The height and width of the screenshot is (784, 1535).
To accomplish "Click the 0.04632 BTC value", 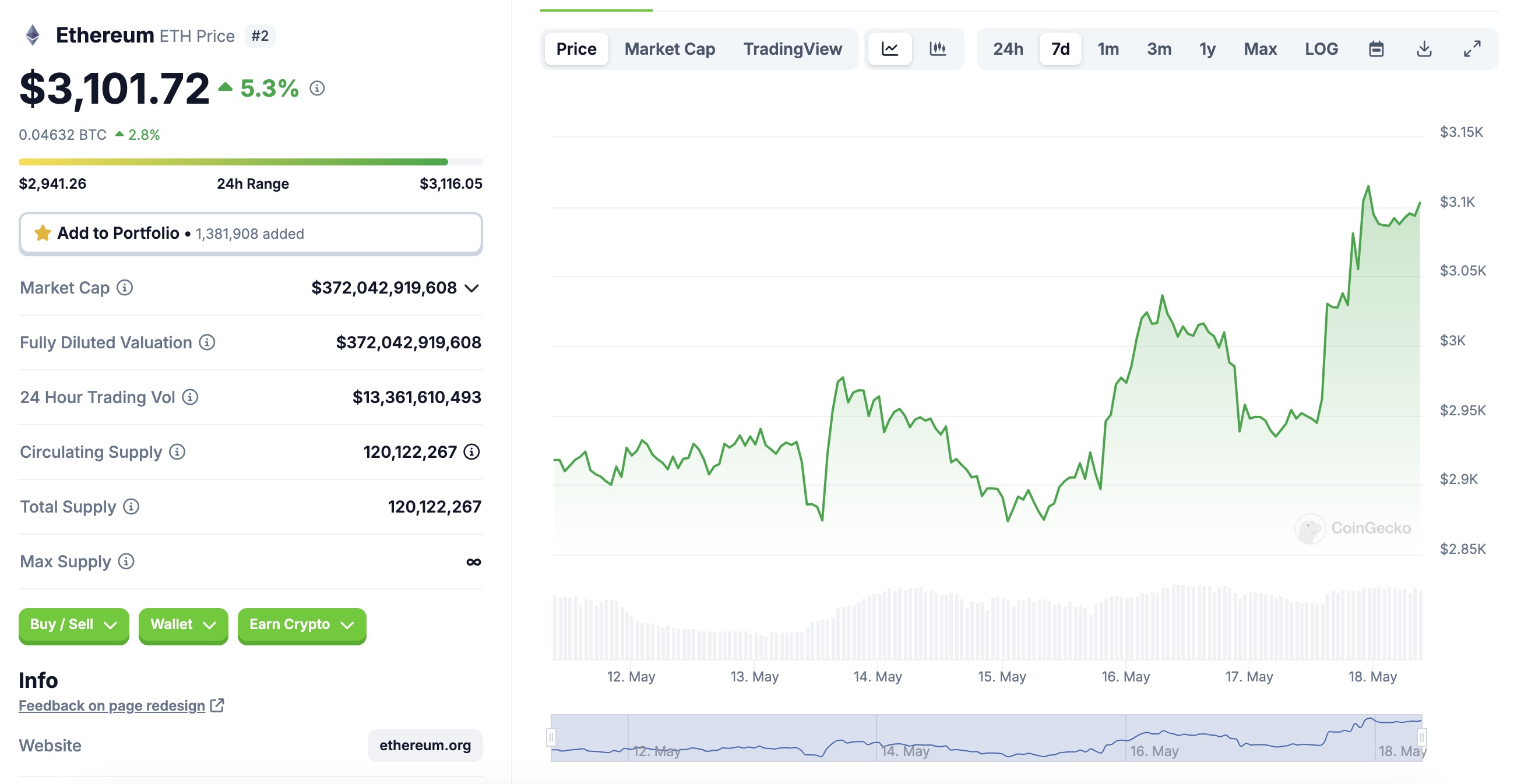I will tap(62, 135).
